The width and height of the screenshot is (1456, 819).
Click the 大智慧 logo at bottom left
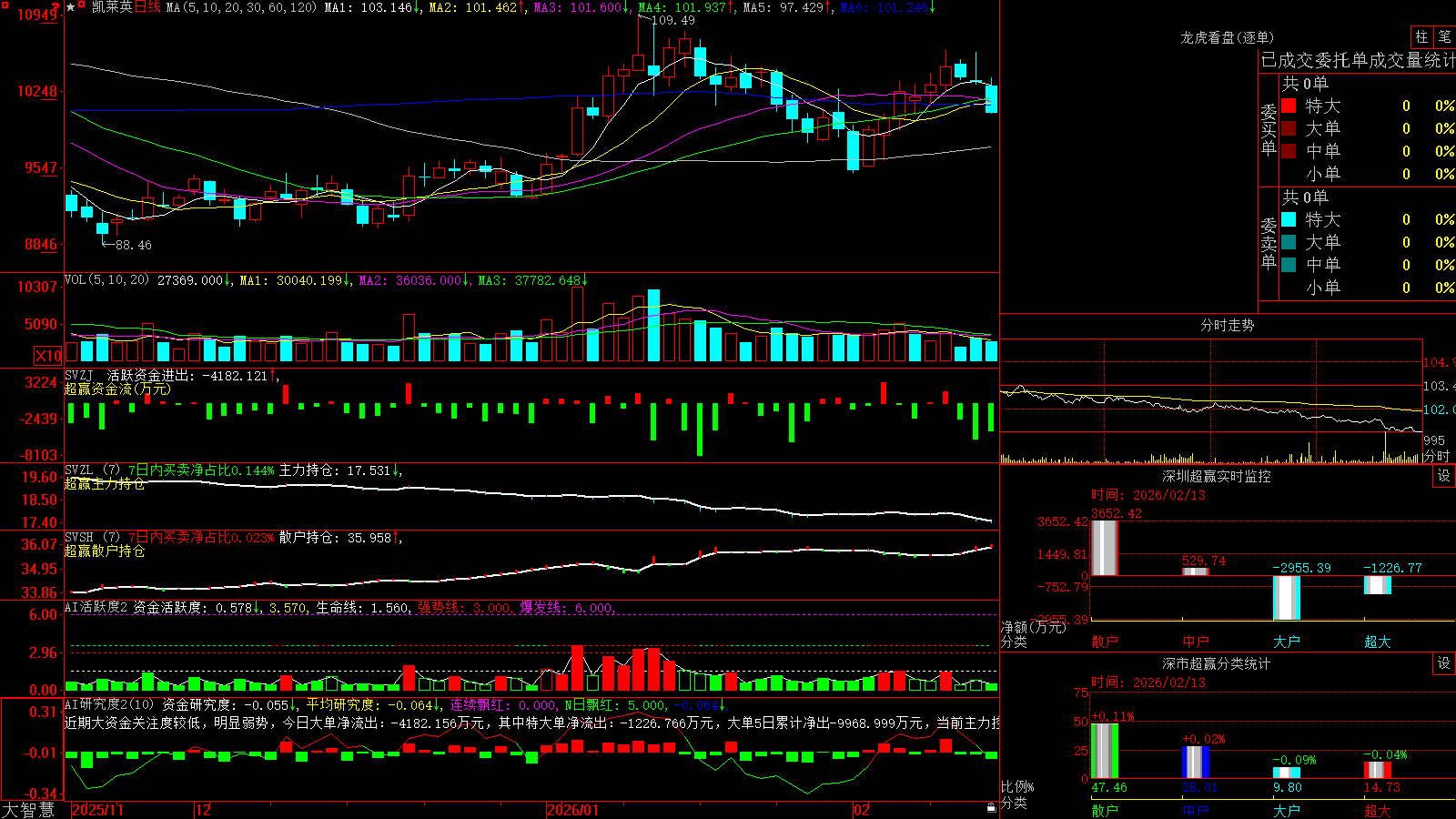[28, 809]
